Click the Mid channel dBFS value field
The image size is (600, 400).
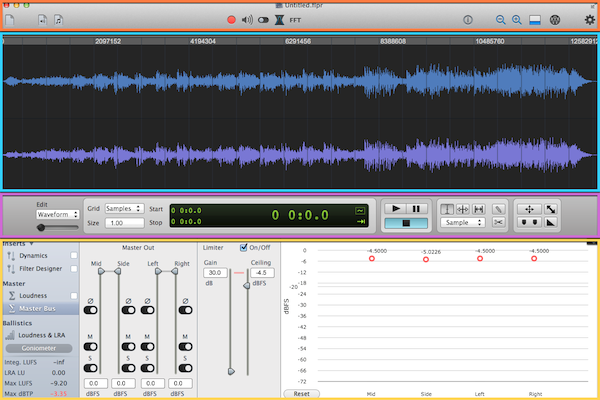tap(94, 383)
